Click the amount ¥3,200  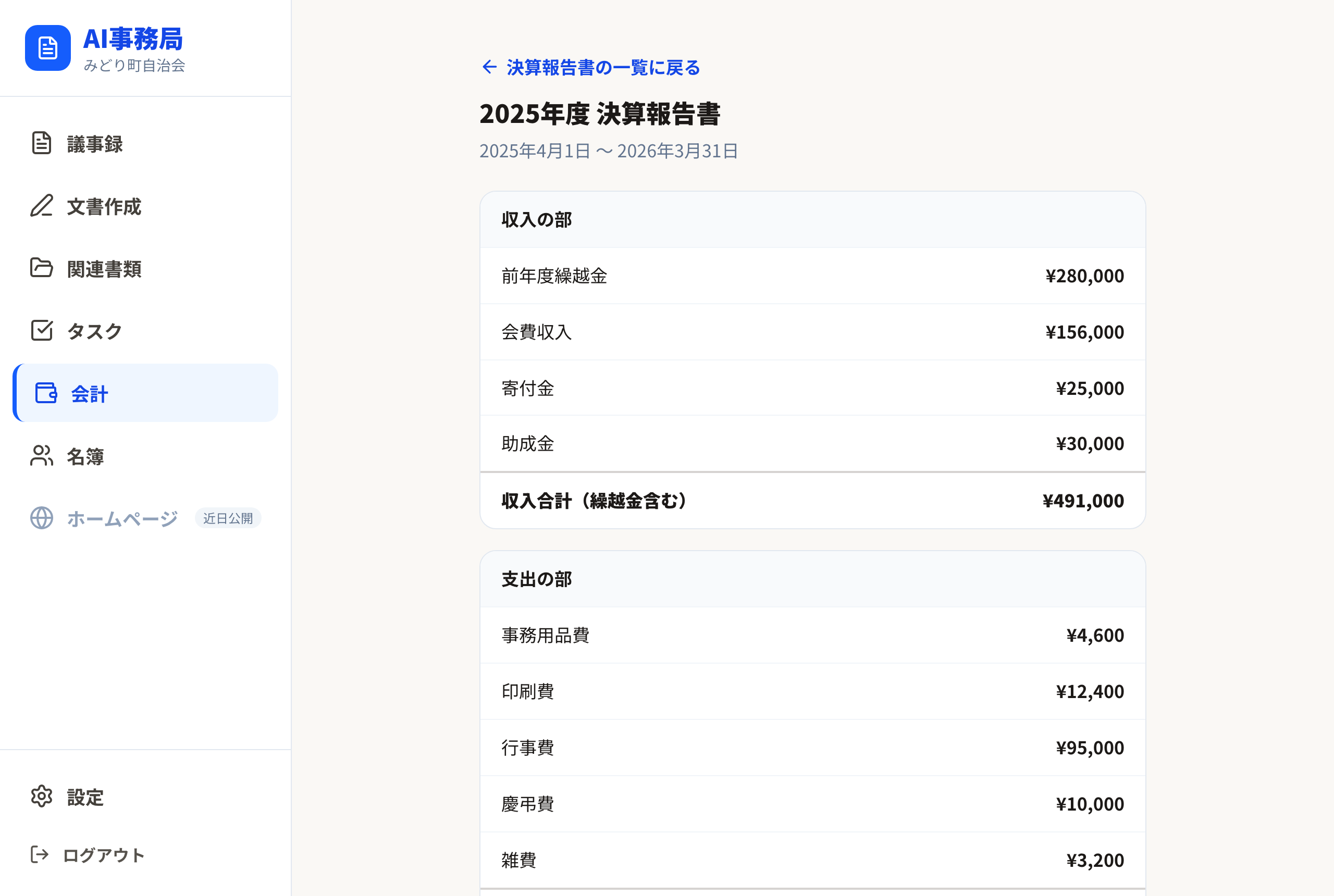pos(1095,860)
